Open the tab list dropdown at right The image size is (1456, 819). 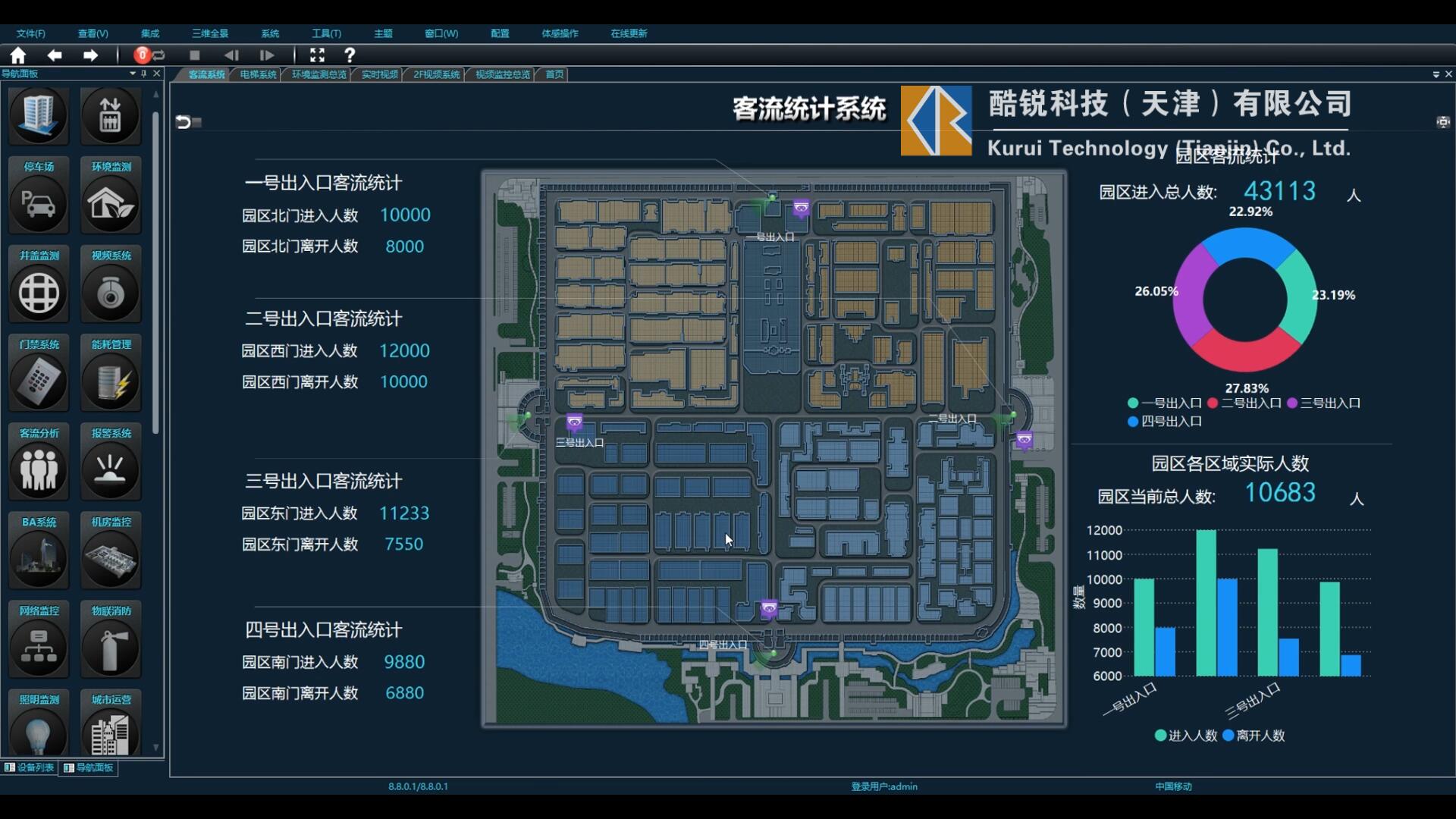1436,74
